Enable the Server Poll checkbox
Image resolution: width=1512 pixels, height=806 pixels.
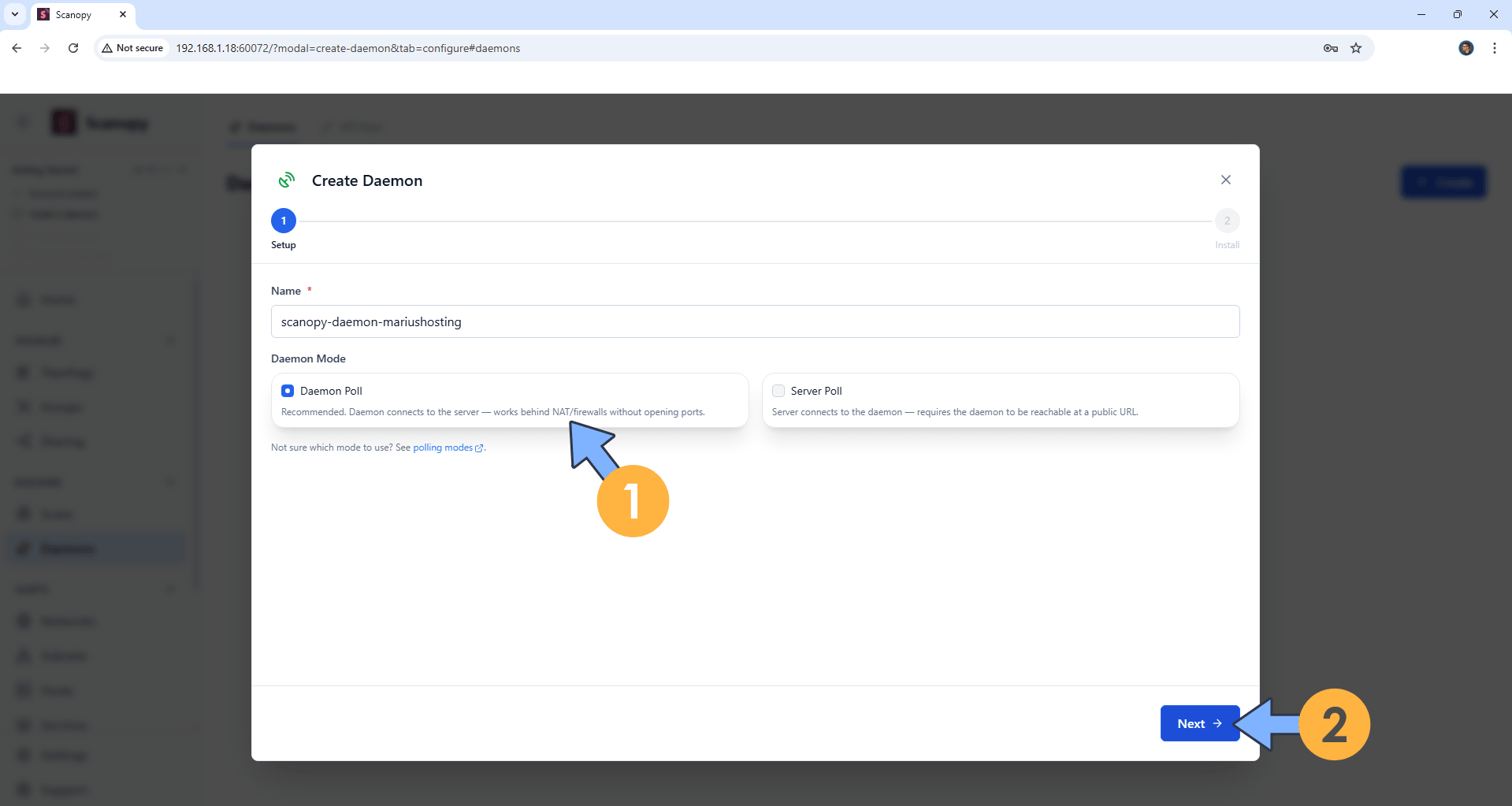tap(778, 390)
